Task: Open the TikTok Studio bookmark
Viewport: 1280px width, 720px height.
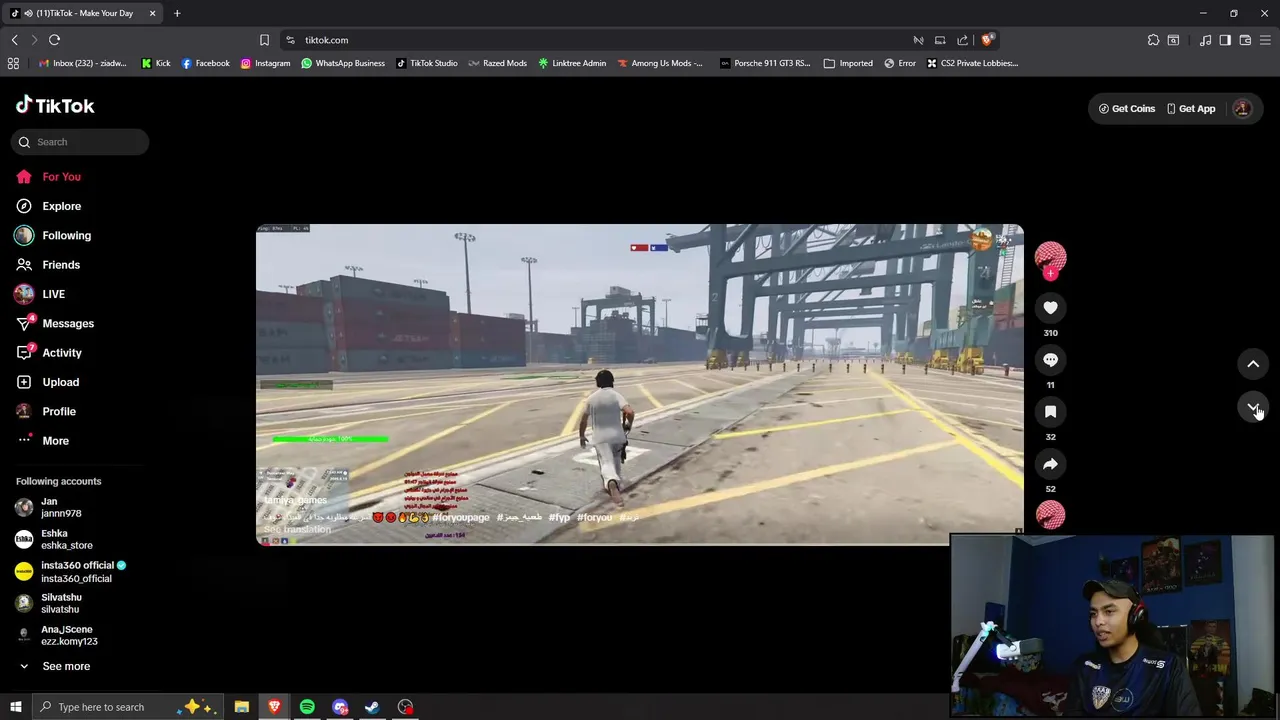Action: pyautogui.click(x=426, y=63)
